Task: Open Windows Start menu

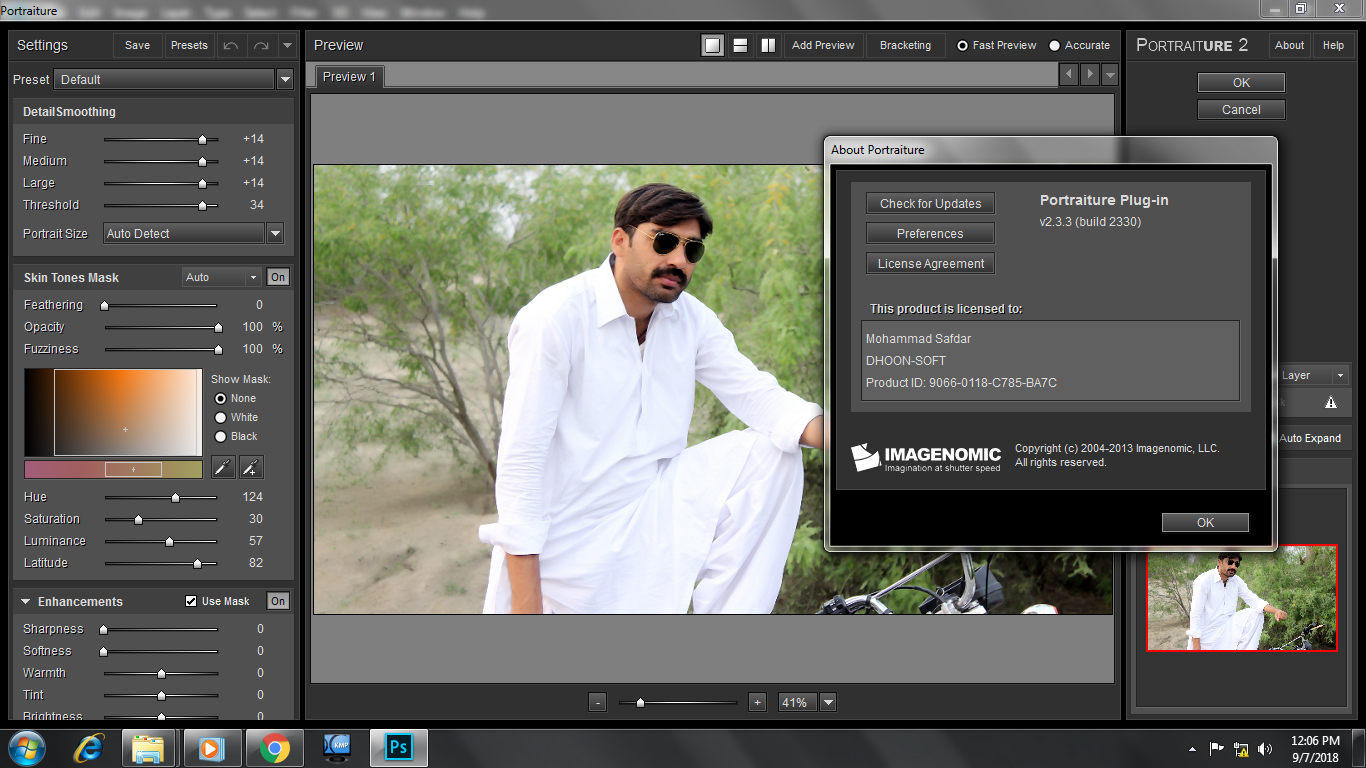Action: coord(25,748)
